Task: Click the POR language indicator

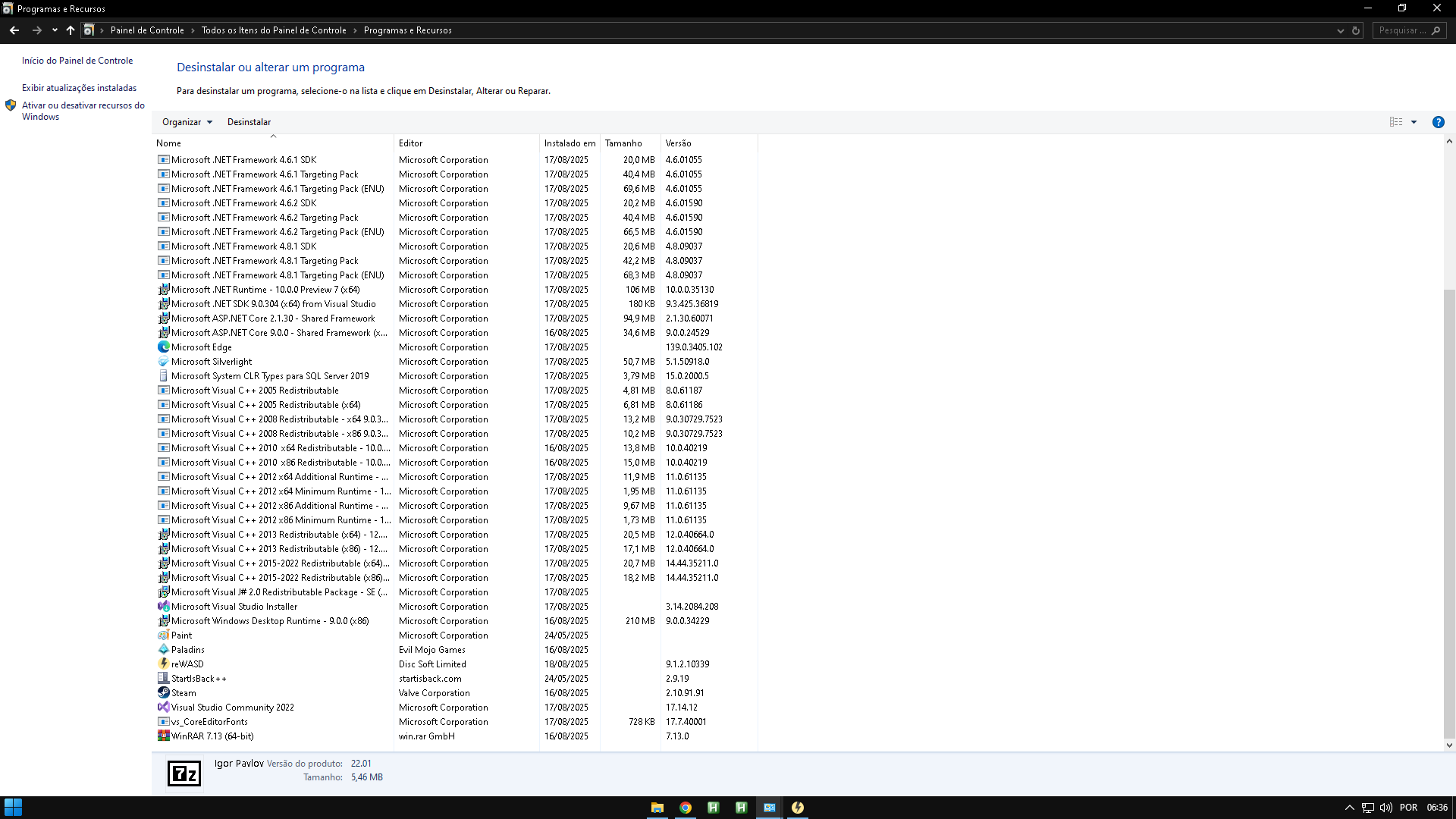Action: pyautogui.click(x=1408, y=808)
